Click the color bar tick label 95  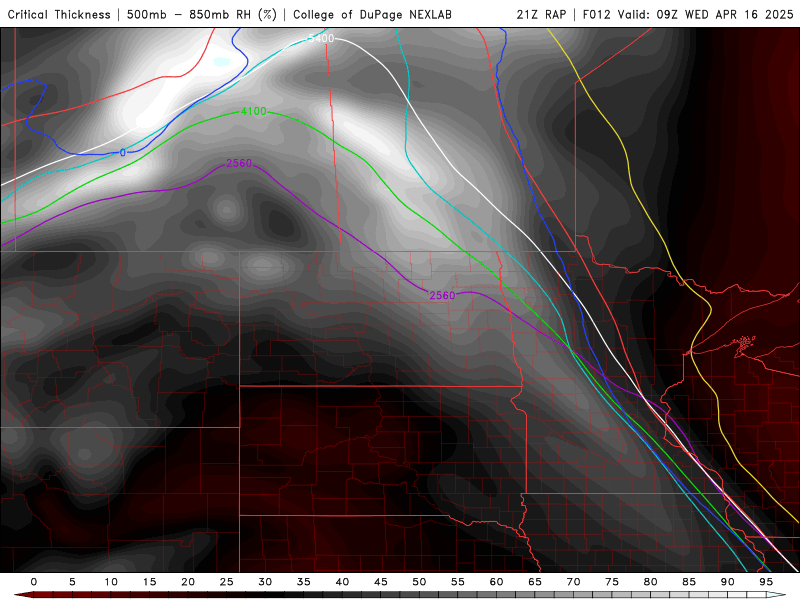(x=766, y=582)
